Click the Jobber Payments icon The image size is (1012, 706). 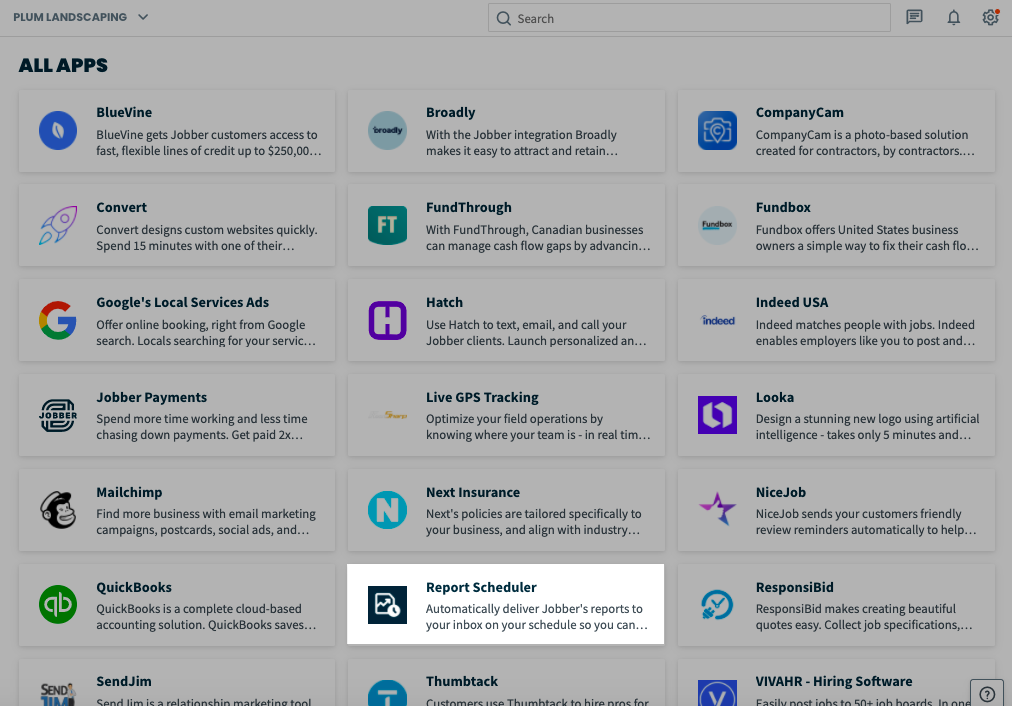(57, 413)
